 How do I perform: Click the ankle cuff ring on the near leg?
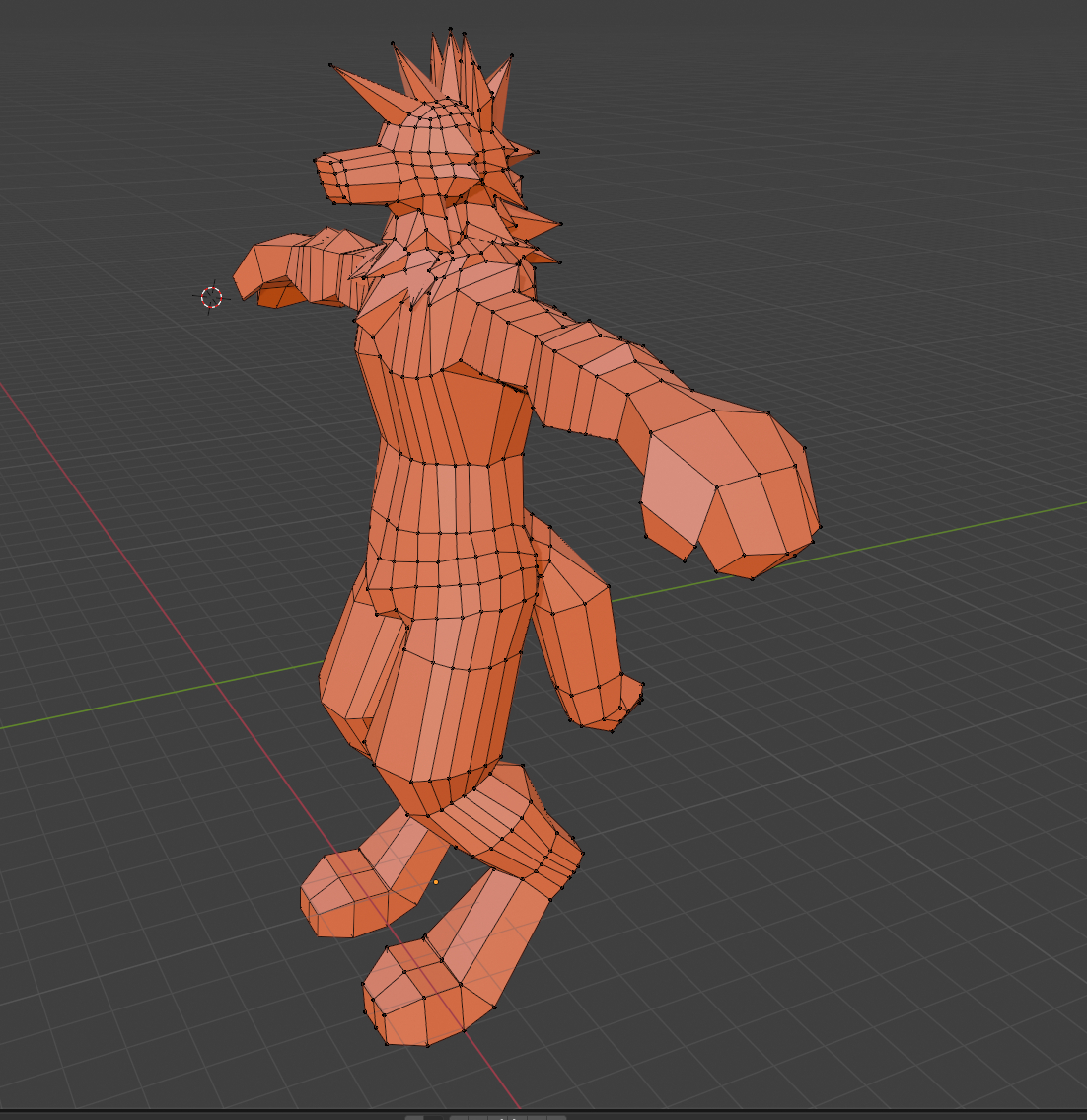coord(513,829)
